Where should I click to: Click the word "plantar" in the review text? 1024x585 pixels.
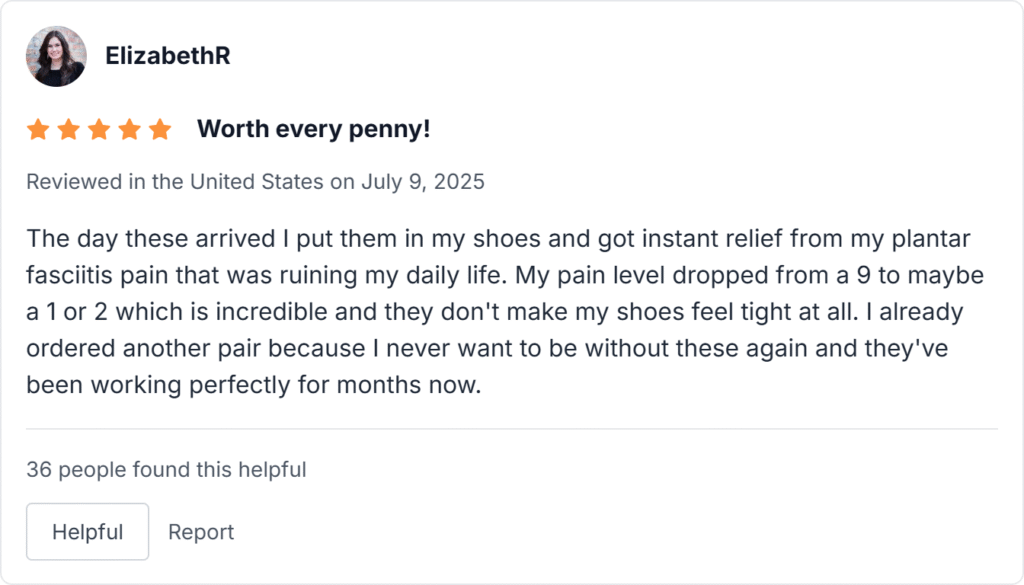coord(936,240)
